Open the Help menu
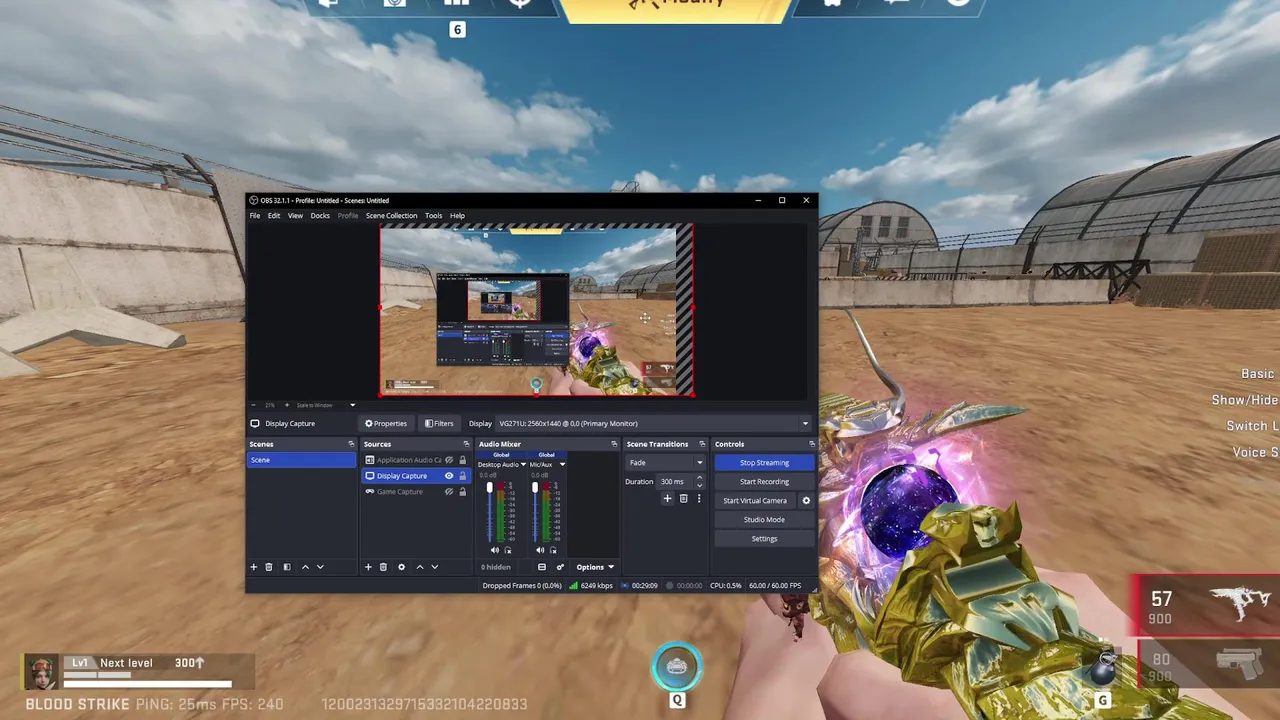1280x720 pixels. (x=457, y=215)
